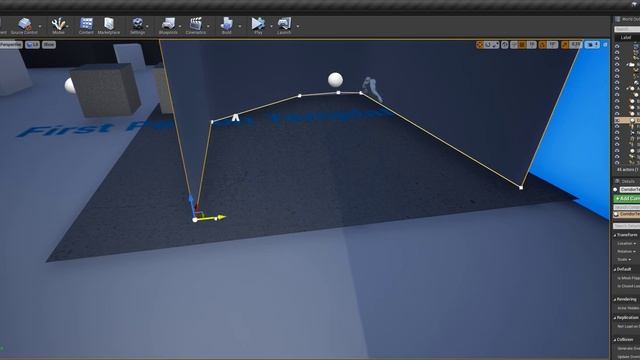This screenshot has width=640, height=360.
Task: Select the spline point above the gizmo
Action: (x=212, y=122)
